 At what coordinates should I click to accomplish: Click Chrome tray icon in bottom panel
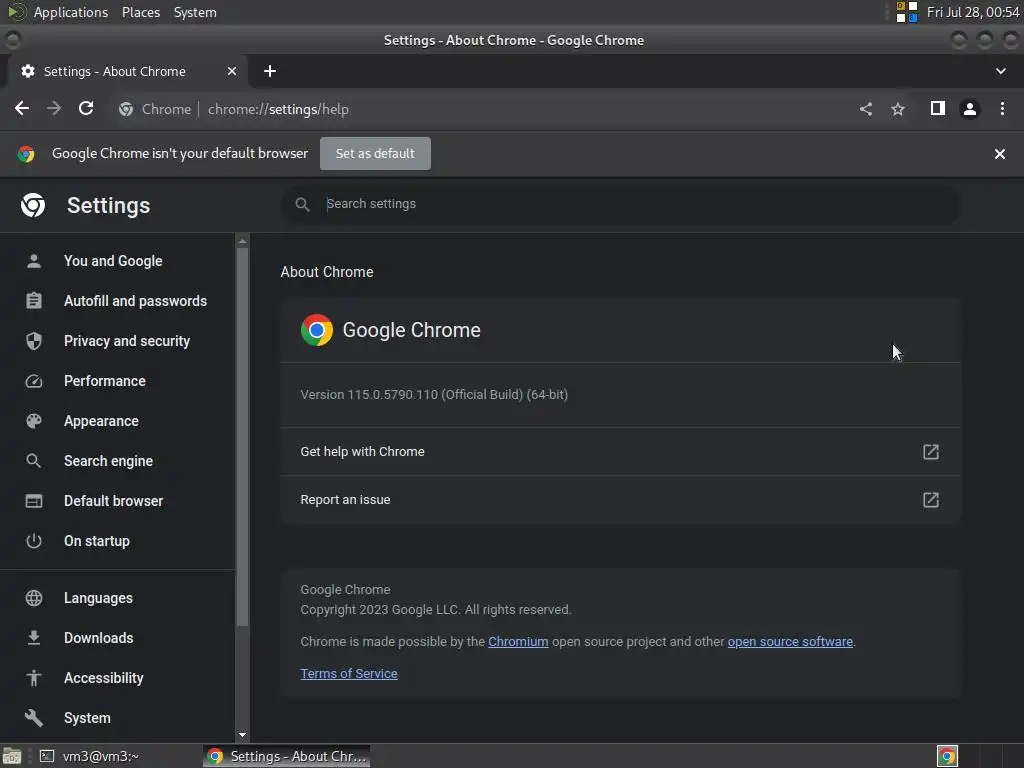[x=947, y=756]
